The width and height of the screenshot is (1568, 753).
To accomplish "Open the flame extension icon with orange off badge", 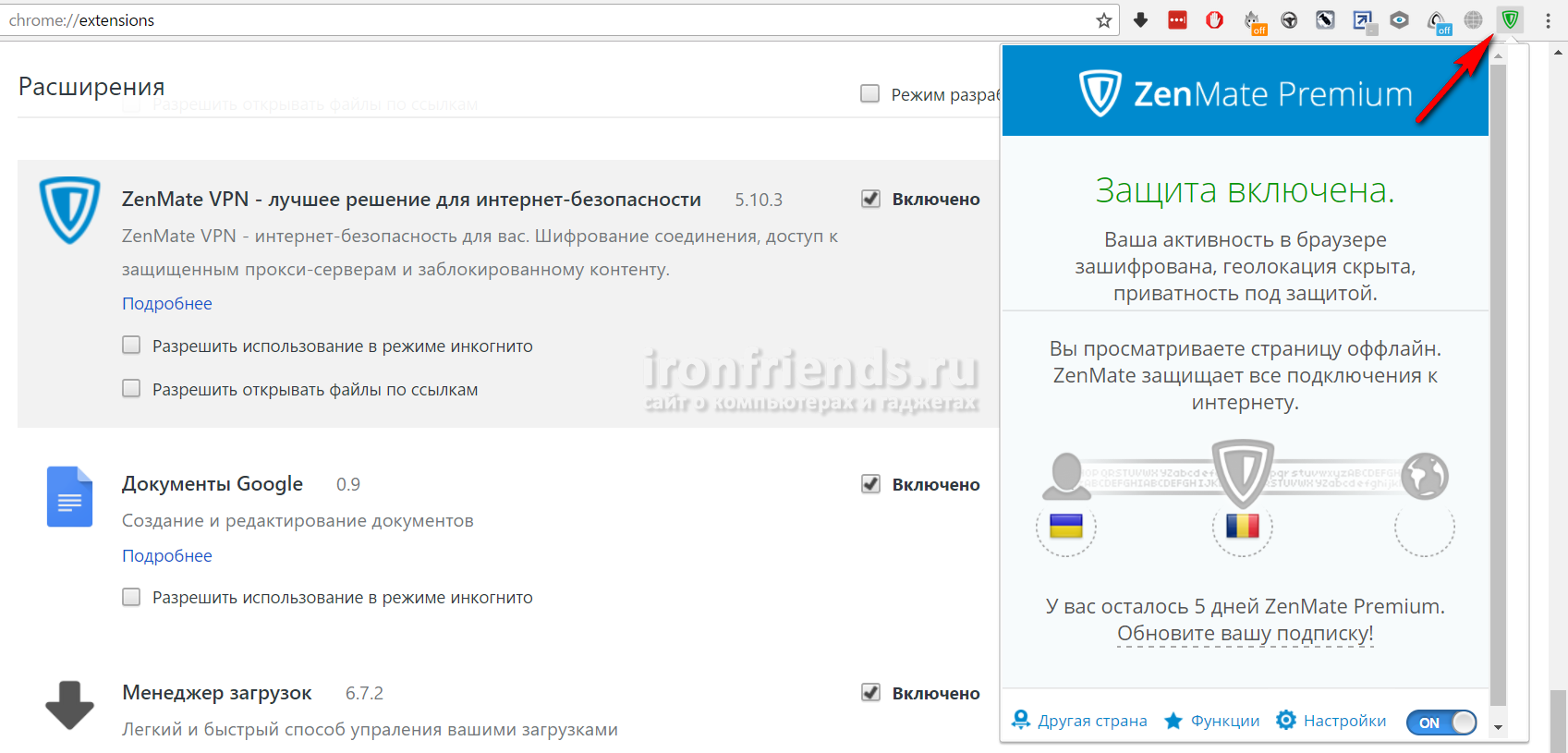I will pos(1253,22).
